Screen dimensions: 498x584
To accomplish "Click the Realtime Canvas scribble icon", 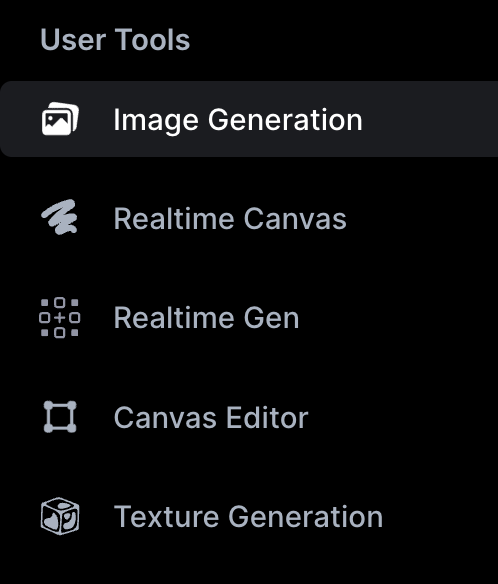I will (60, 218).
